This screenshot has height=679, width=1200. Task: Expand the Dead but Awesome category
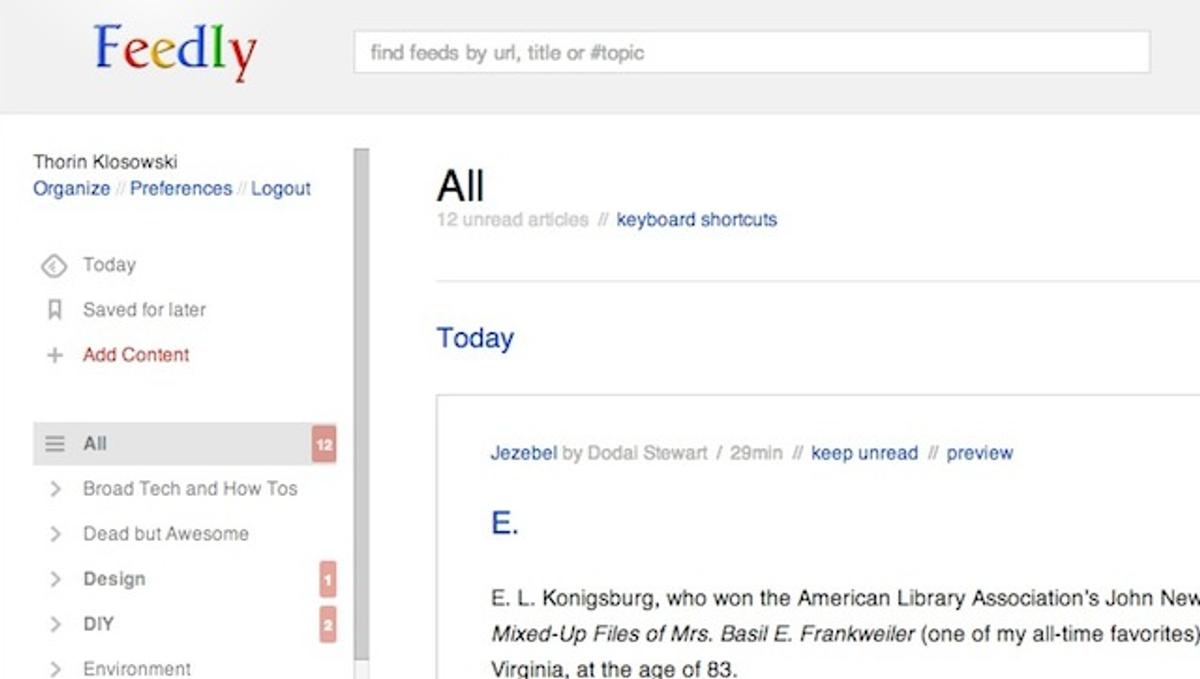(56, 534)
